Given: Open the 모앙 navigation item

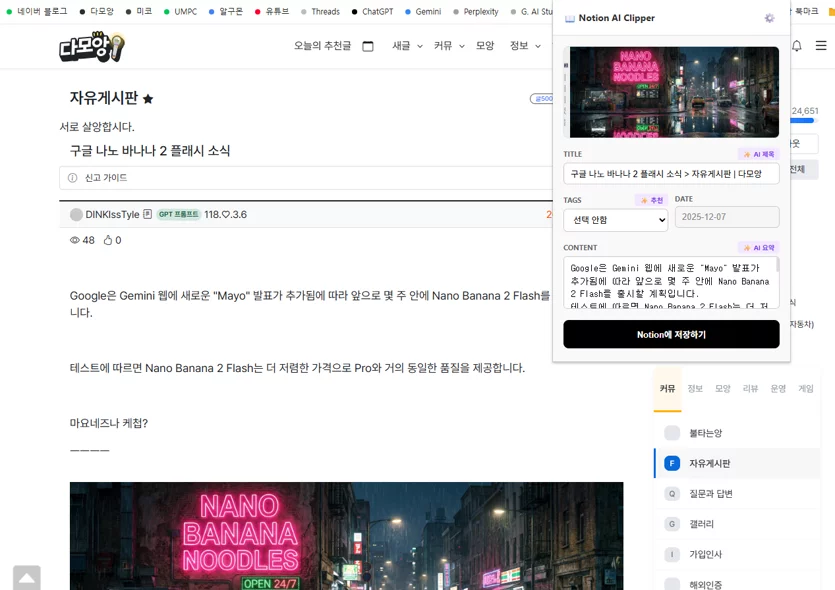Looking at the screenshot, I should click(x=485, y=46).
